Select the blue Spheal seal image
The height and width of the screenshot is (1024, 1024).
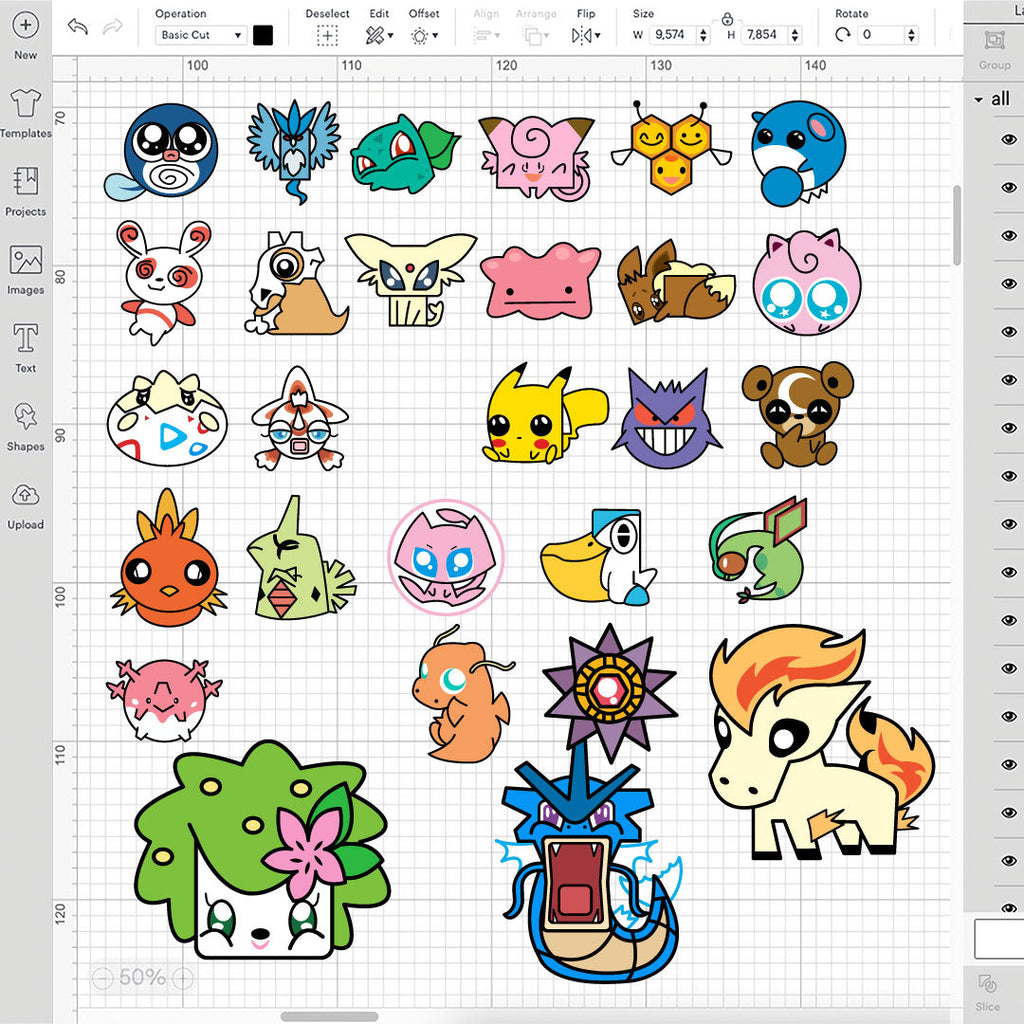(x=797, y=153)
